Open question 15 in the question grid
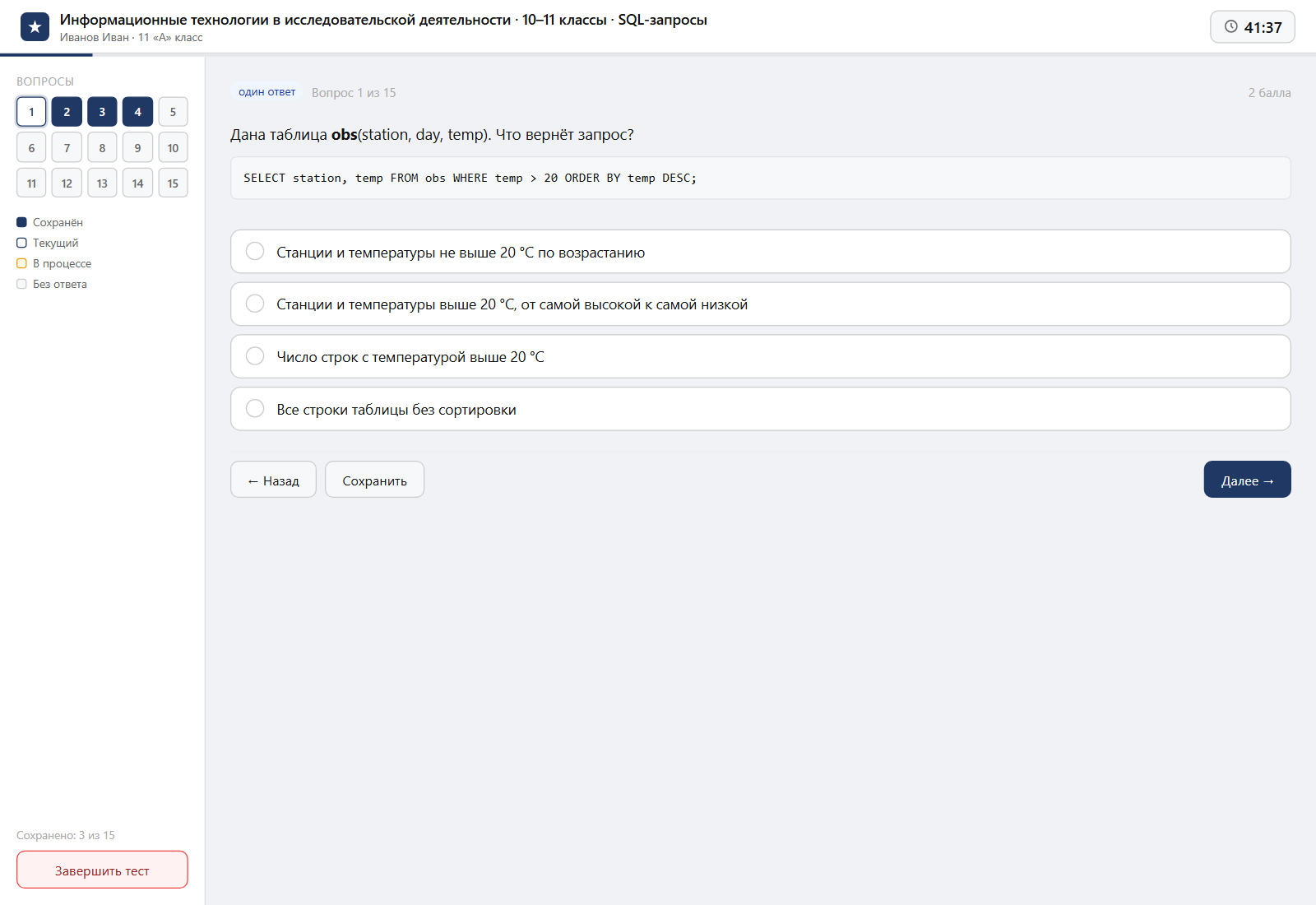The image size is (1316, 905). [x=173, y=183]
